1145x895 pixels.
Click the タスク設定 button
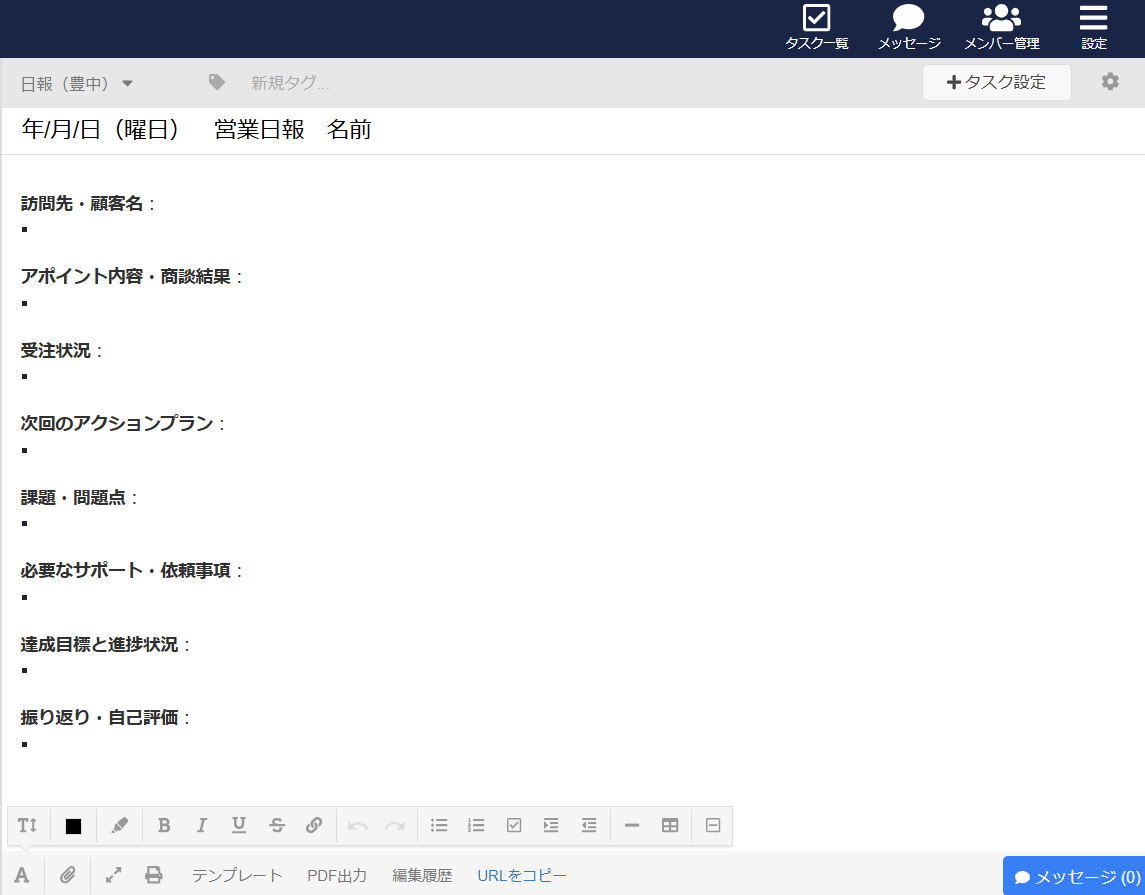click(x=996, y=82)
